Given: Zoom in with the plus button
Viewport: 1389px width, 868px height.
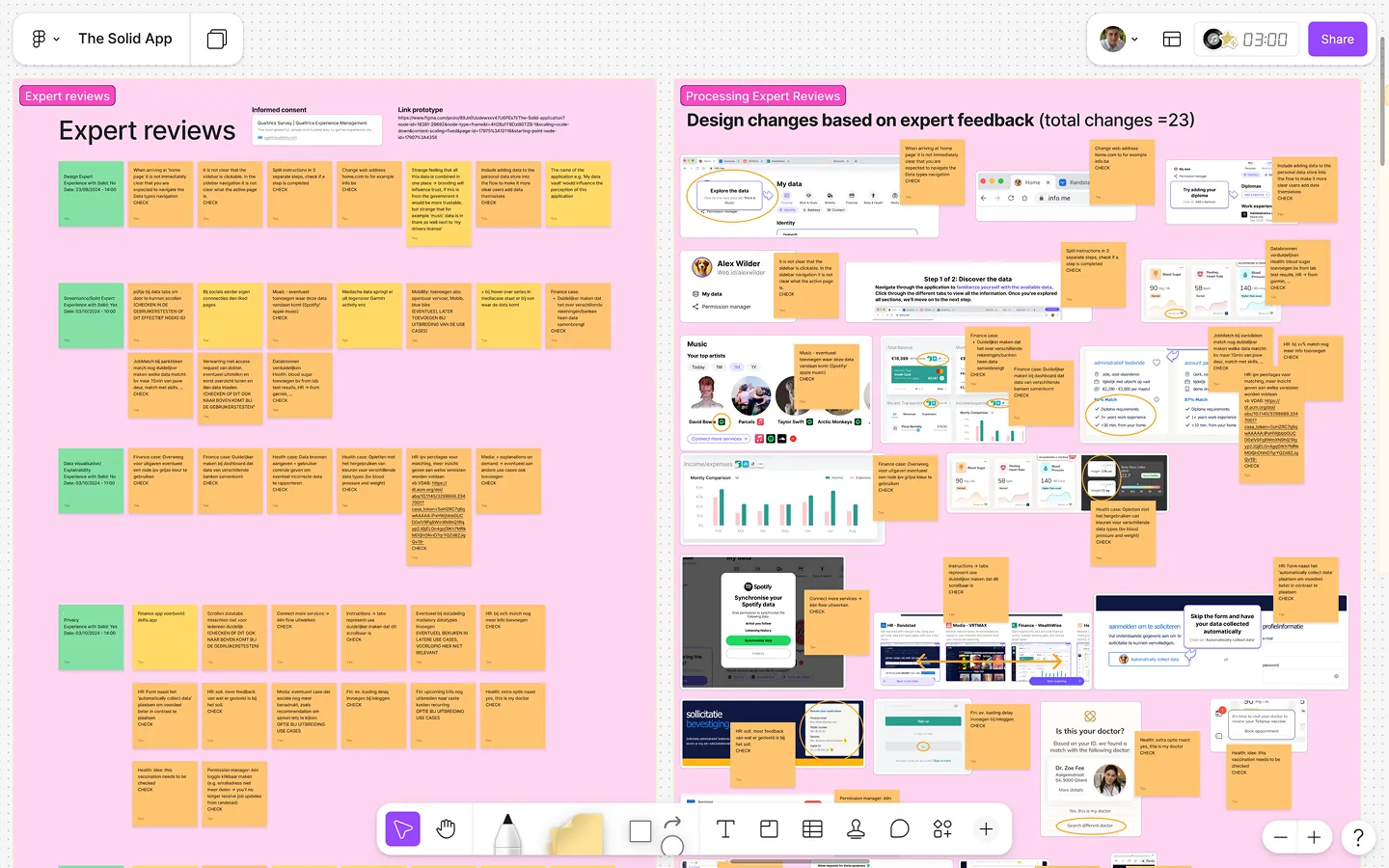Looking at the screenshot, I should pyautogui.click(x=1314, y=837).
